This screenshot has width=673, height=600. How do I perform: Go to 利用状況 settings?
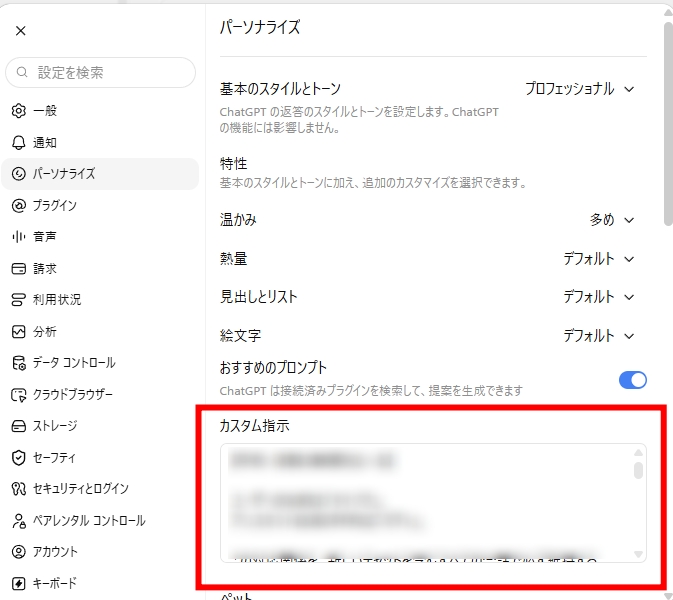(100, 300)
